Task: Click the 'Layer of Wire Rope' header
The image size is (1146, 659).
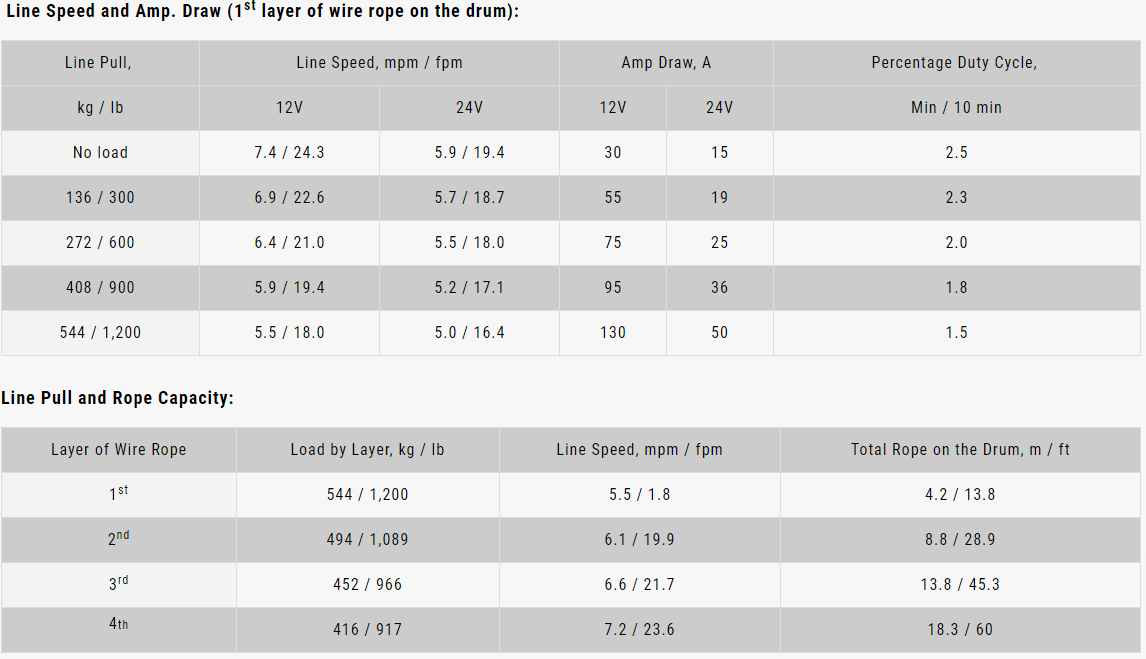Action: tap(118, 449)
